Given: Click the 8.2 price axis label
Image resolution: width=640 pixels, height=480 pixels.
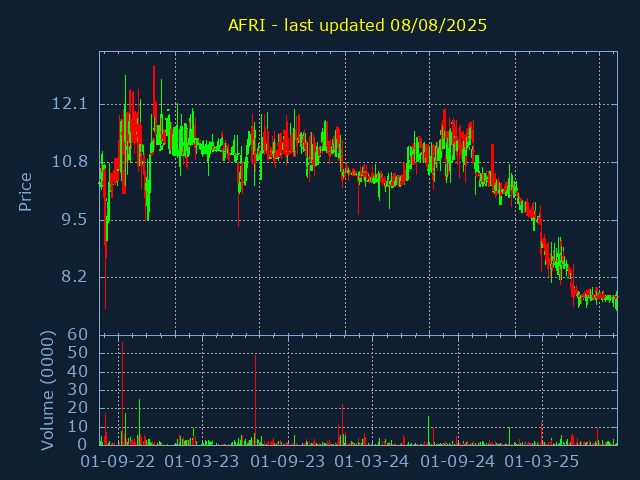Looking at the screenshot, I should [x=74, y=277].
